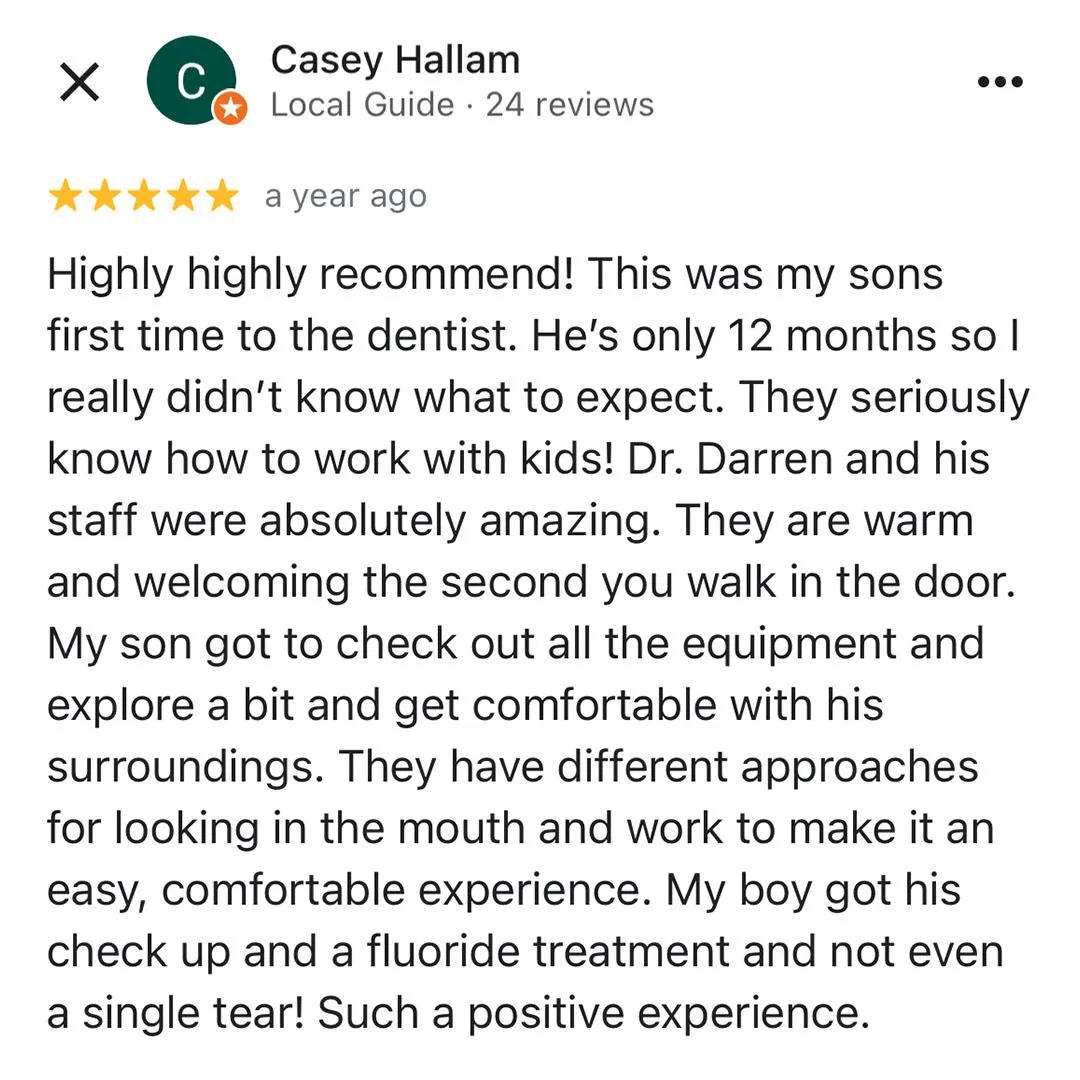The width and height of the screenshot is (1080, 1080).
Task: Tap the "a year ago" timestamp
Action: click(346, 196)
